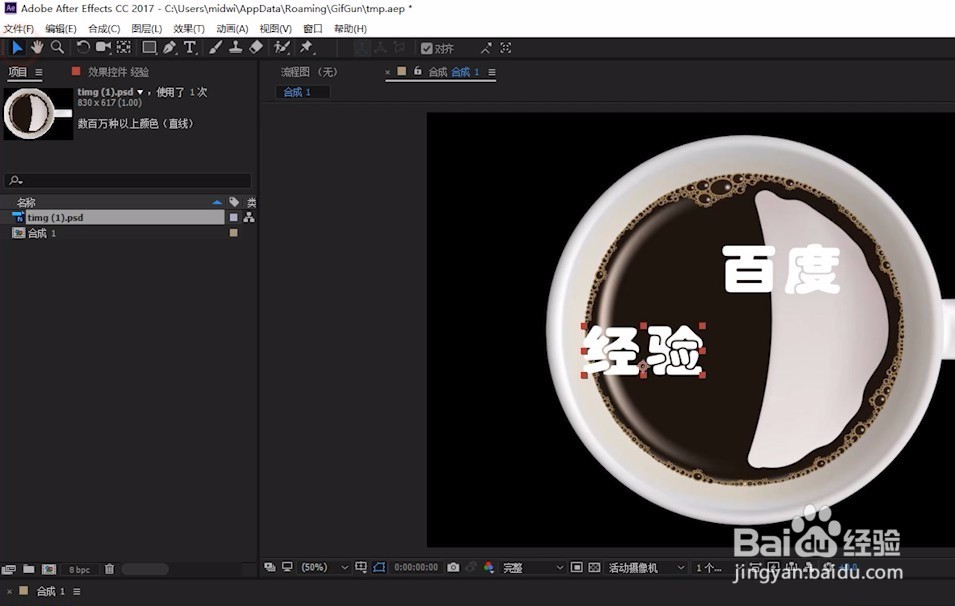Screen dimensions: 955x606
Task: Select the Rectangle shape tool
Action: pos(149,48)
